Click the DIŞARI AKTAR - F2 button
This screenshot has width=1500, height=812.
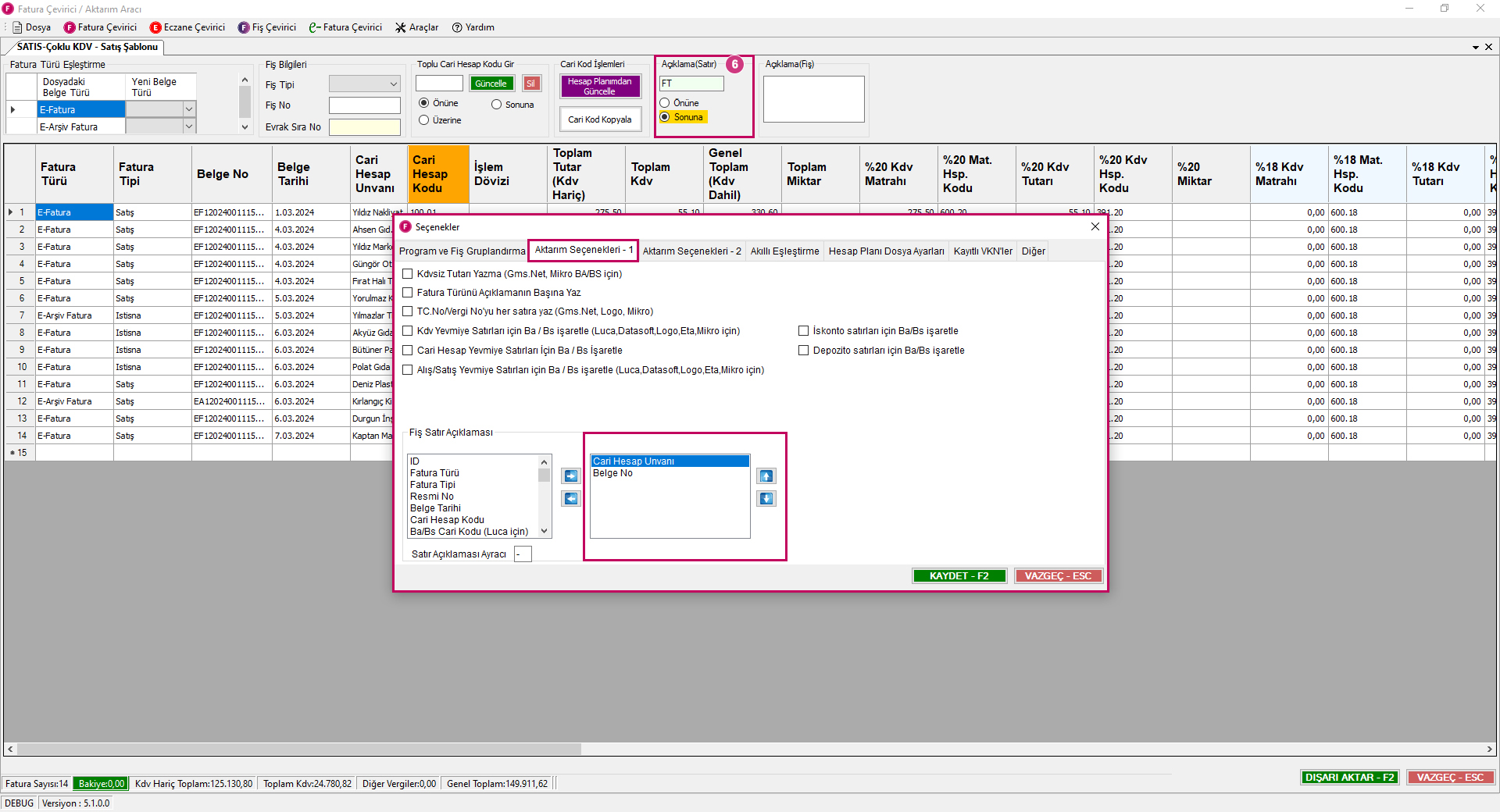[1349, 778]
